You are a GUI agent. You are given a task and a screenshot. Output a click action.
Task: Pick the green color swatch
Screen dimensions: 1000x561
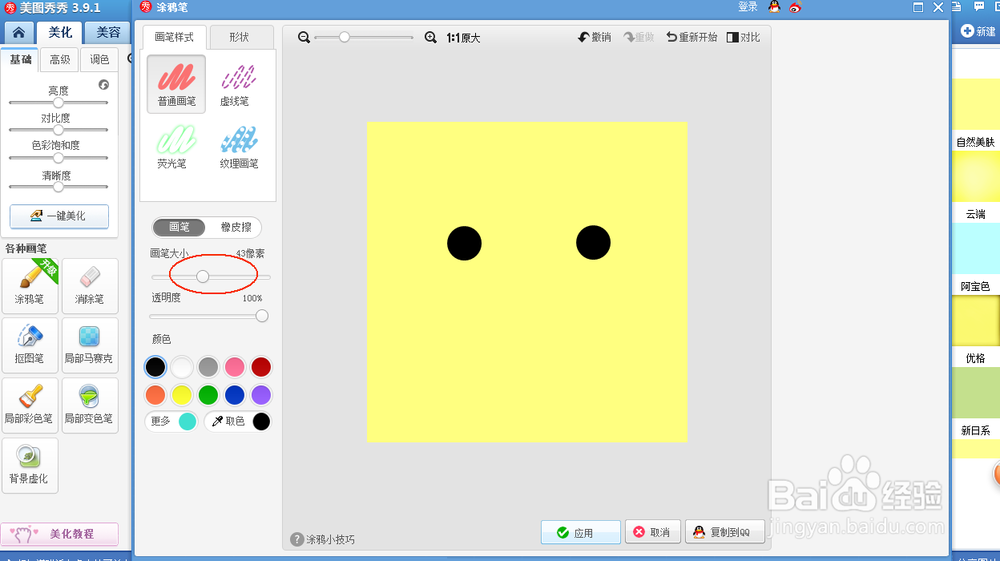coord(208,395)
